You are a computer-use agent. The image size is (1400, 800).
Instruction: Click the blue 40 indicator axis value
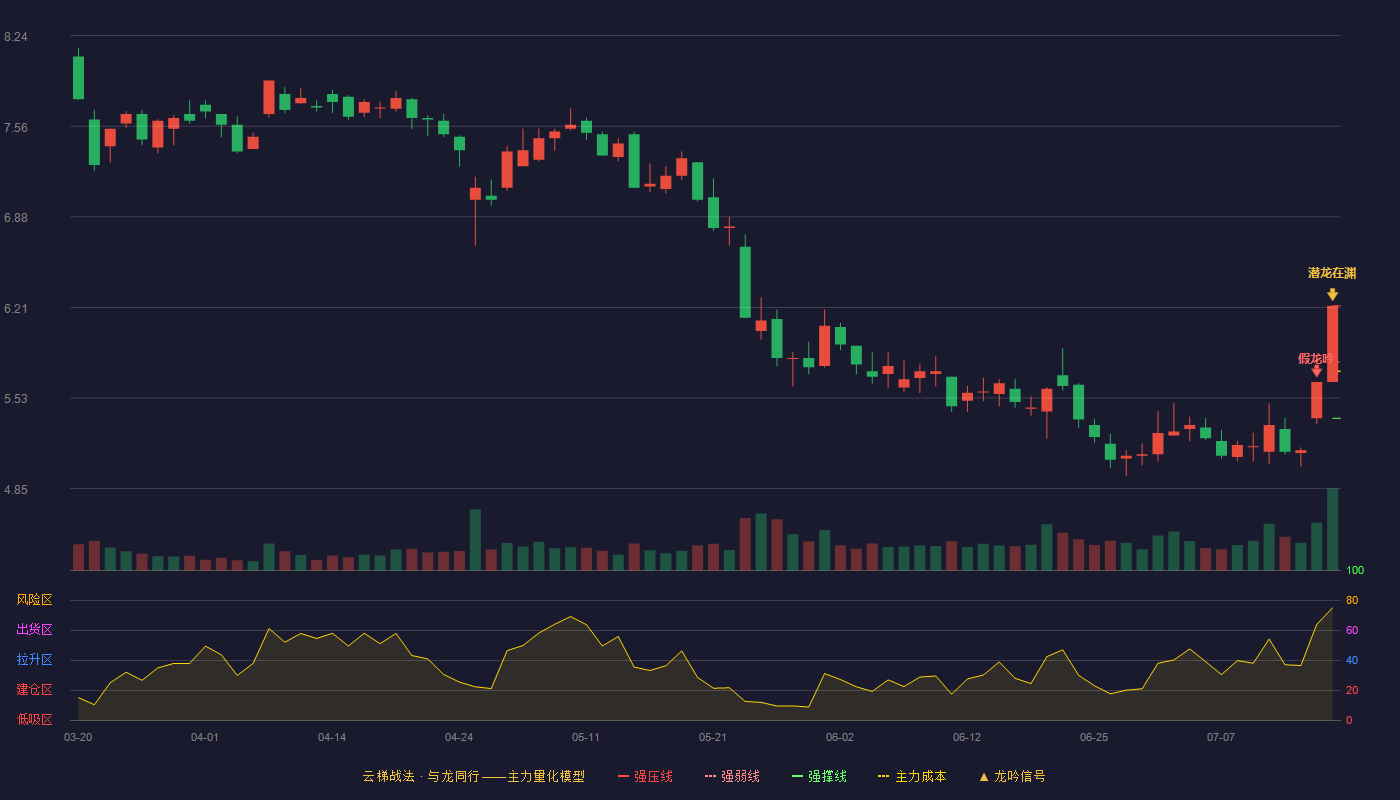pyautogui.click(x=1352, y=660)
